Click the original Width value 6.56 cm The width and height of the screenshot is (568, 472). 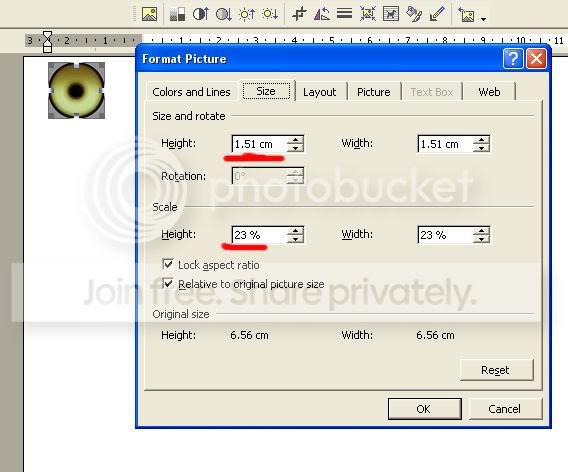(435, 335)
